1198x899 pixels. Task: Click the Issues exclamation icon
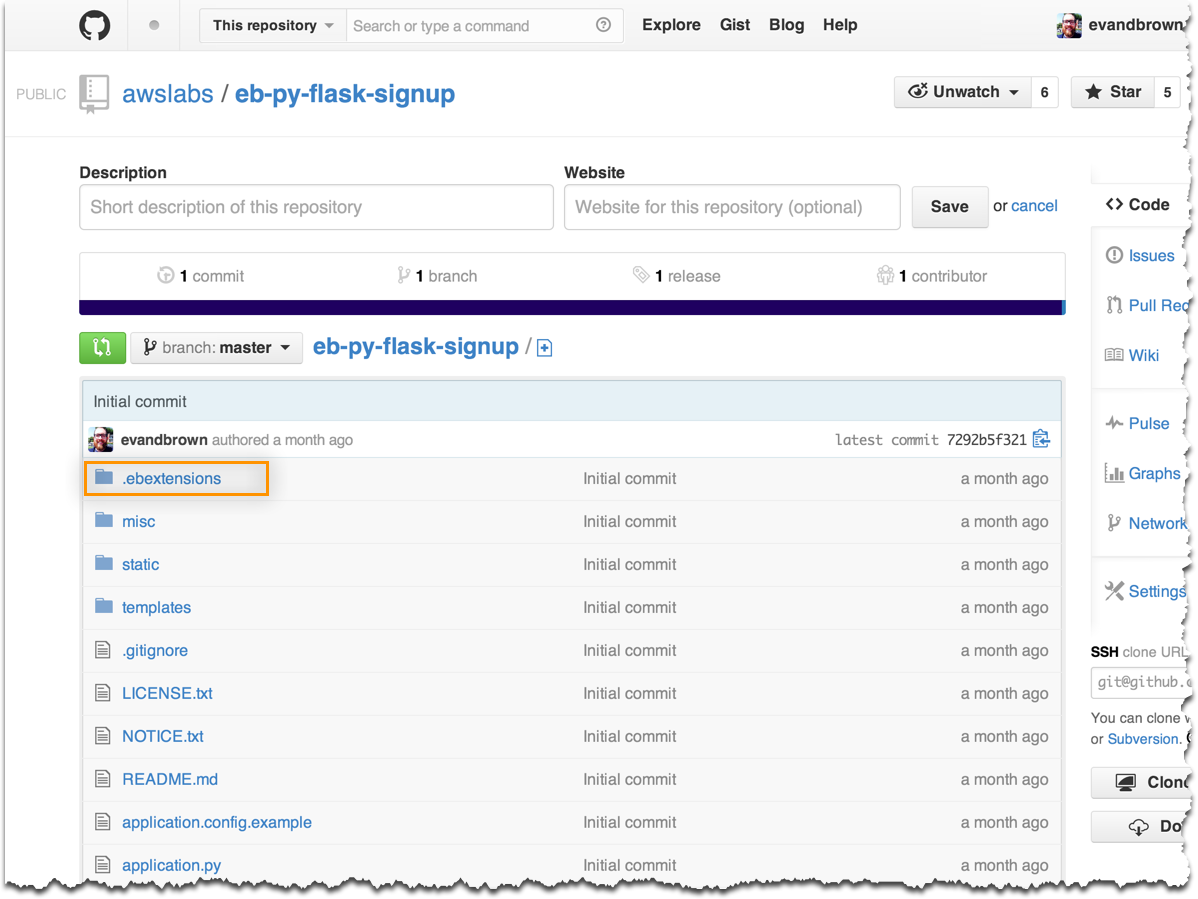point(1114,255)
